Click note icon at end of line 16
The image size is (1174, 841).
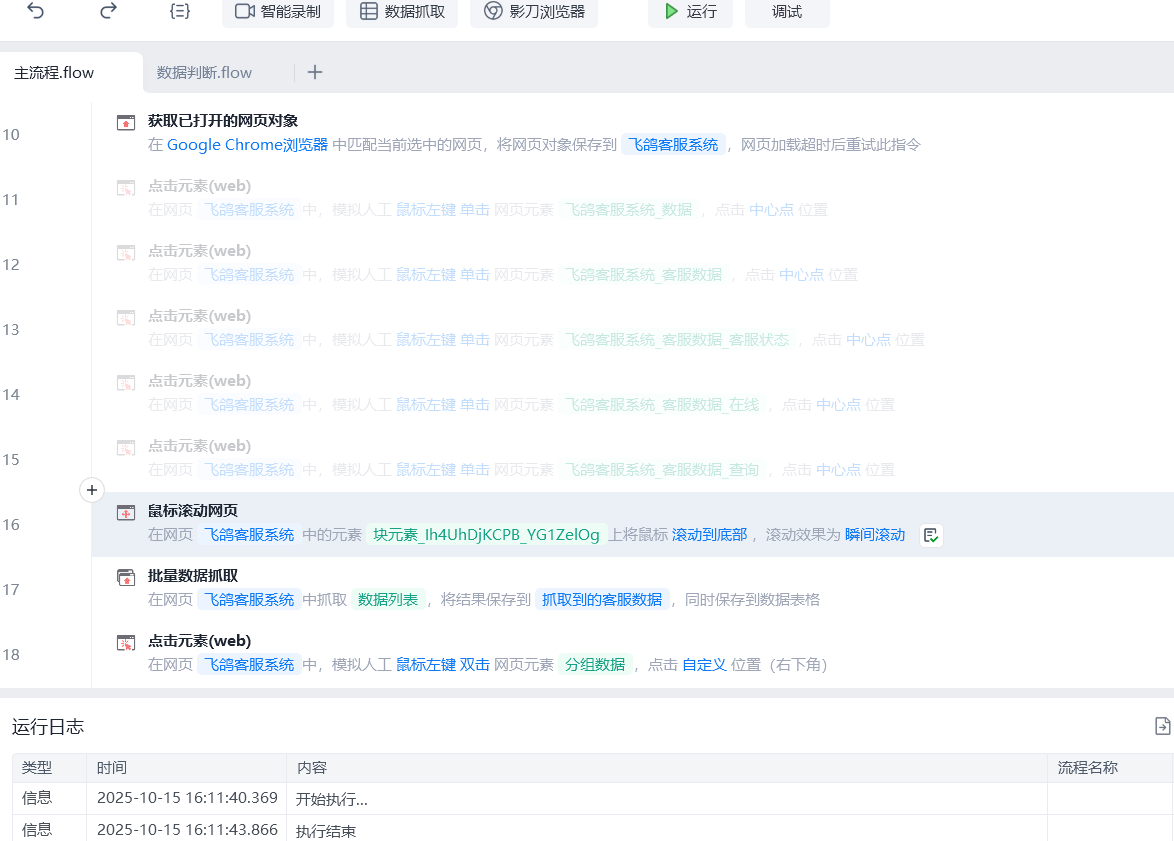coord(931,535)
